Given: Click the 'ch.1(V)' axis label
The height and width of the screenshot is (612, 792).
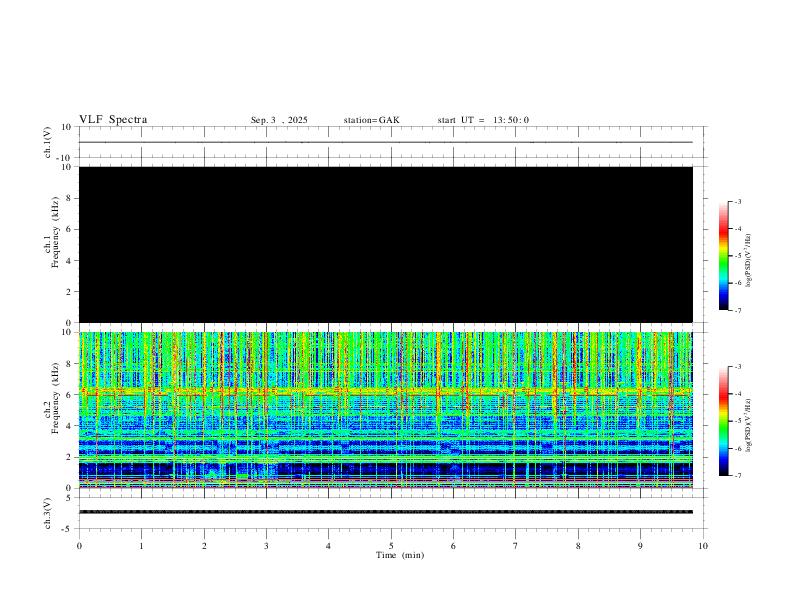Looking at the screenshot, I should tap(48, 142).
